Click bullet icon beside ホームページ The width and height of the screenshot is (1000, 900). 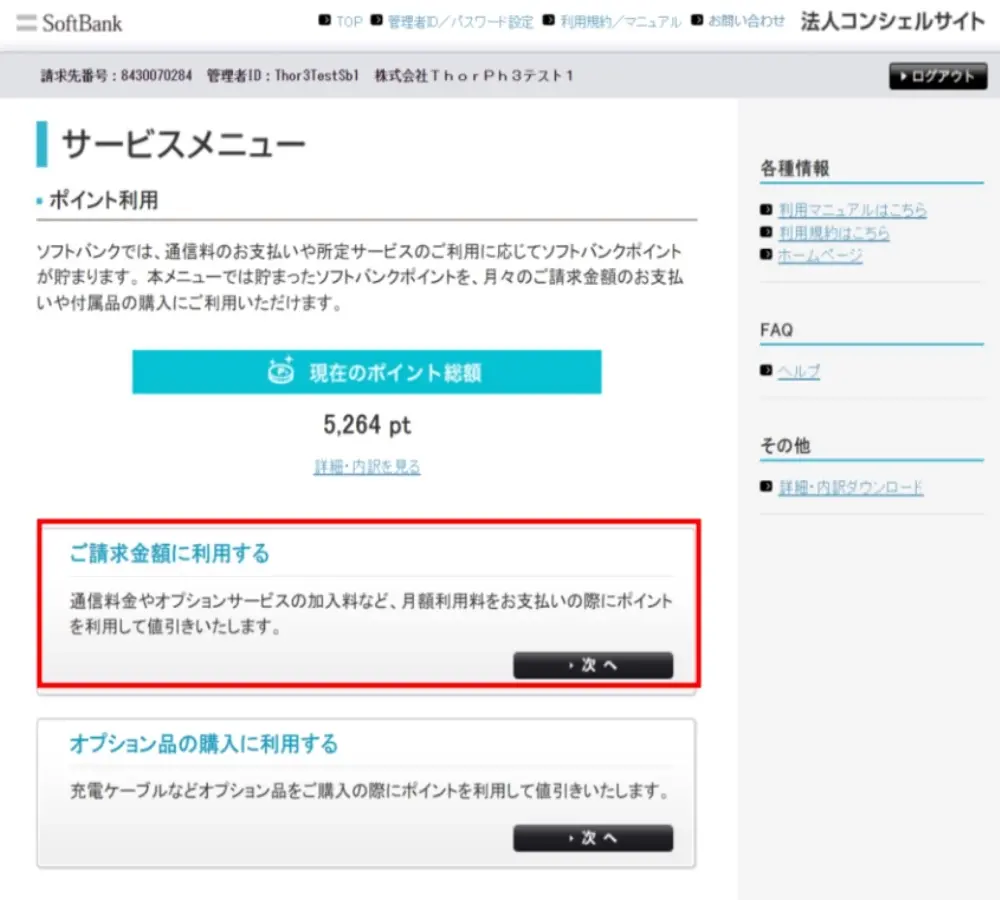766,254
